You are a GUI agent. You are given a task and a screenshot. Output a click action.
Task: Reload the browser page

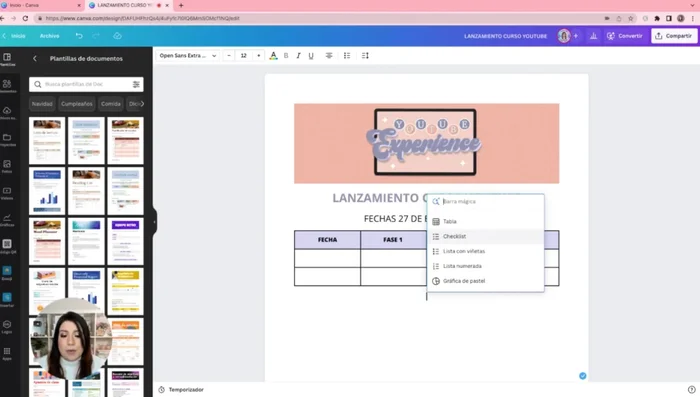(25, 18)
